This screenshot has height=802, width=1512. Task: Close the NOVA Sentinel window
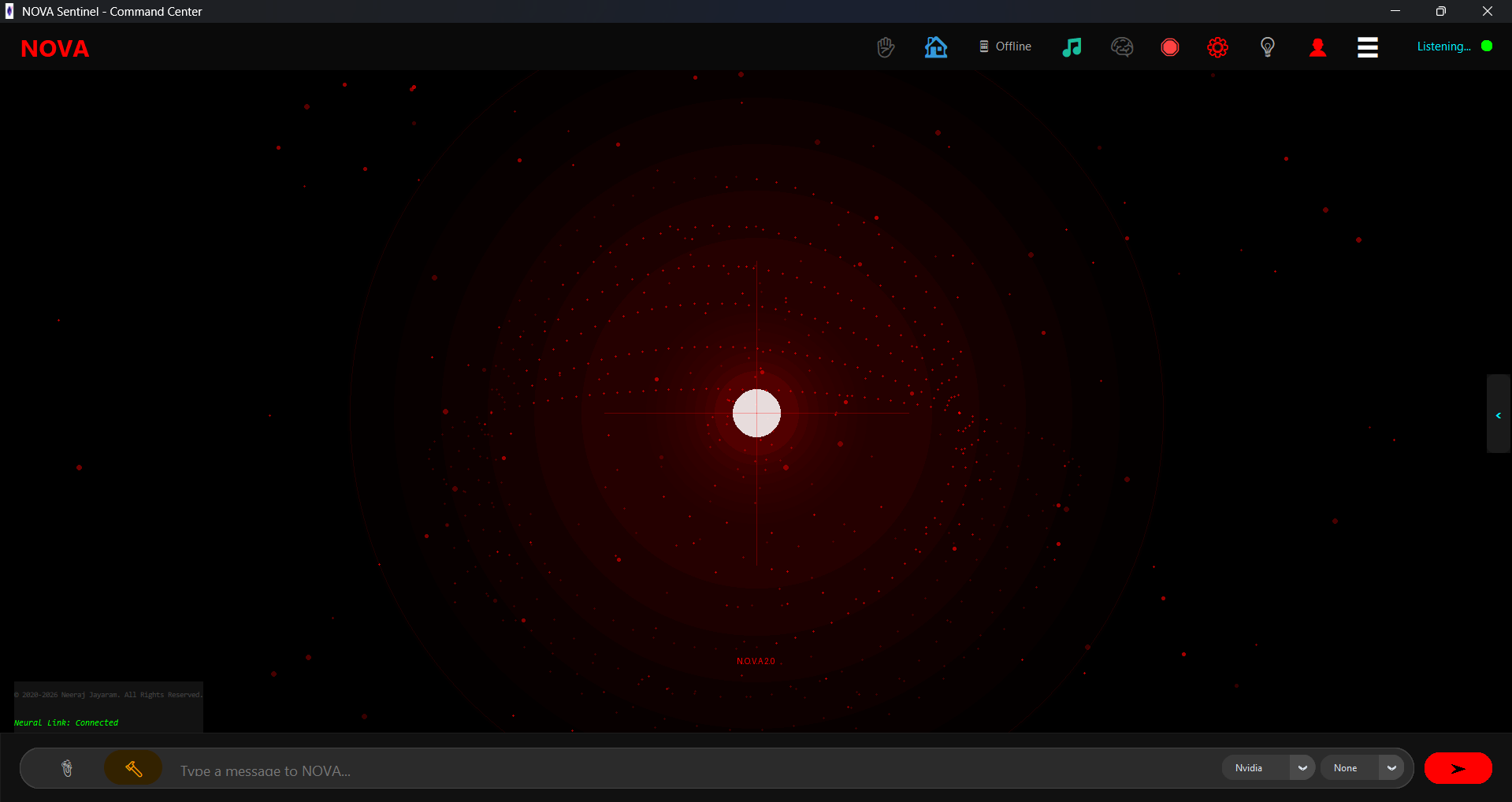(x=1488, y=11)
